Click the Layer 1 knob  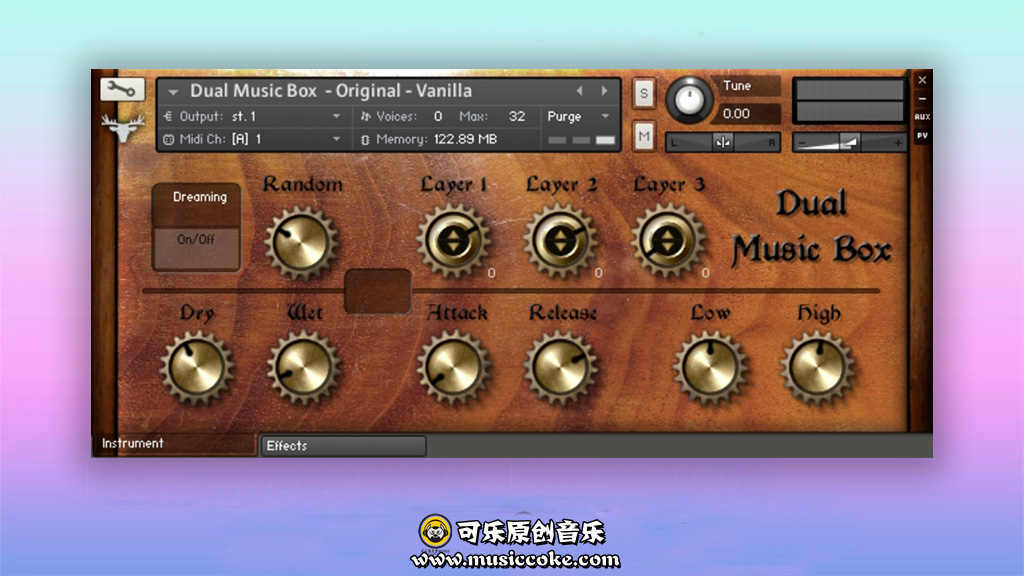(453, 241)
